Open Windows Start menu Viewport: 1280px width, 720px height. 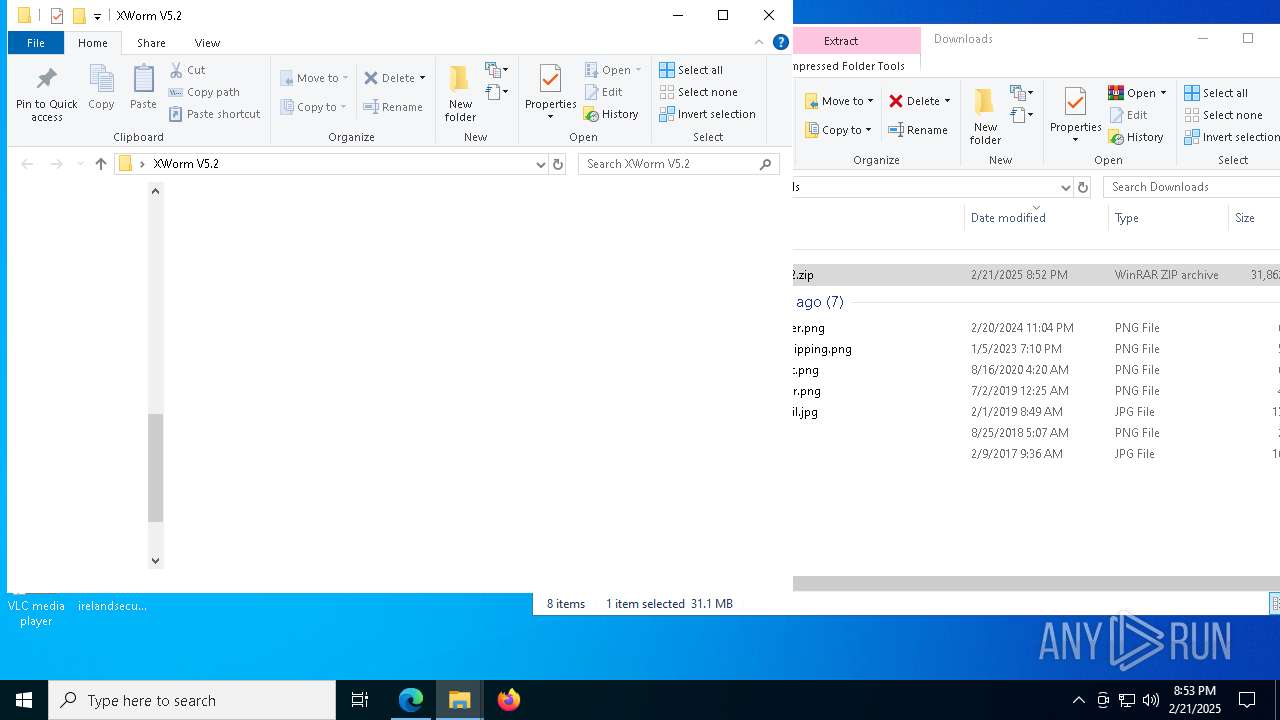[24, 700]
